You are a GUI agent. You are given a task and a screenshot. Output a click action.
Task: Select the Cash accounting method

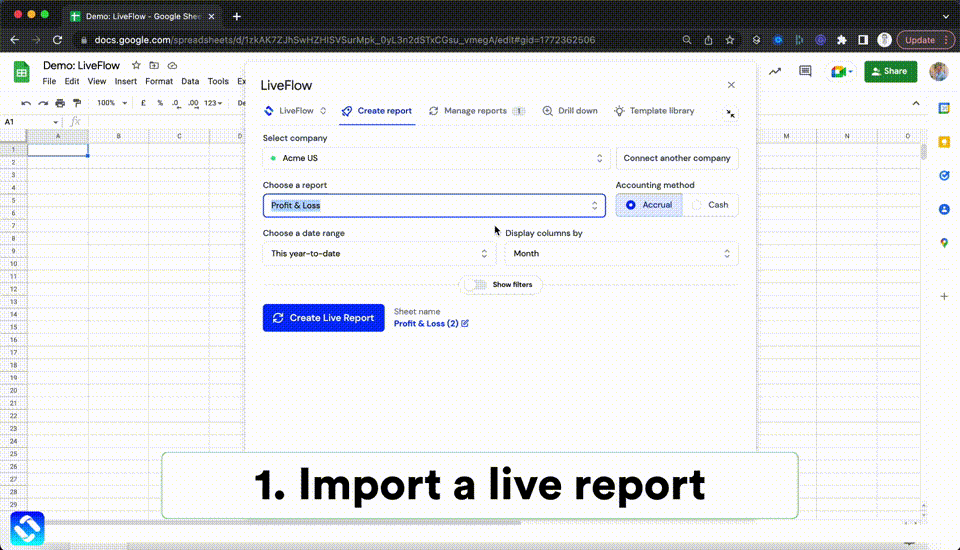coord(710,205)
